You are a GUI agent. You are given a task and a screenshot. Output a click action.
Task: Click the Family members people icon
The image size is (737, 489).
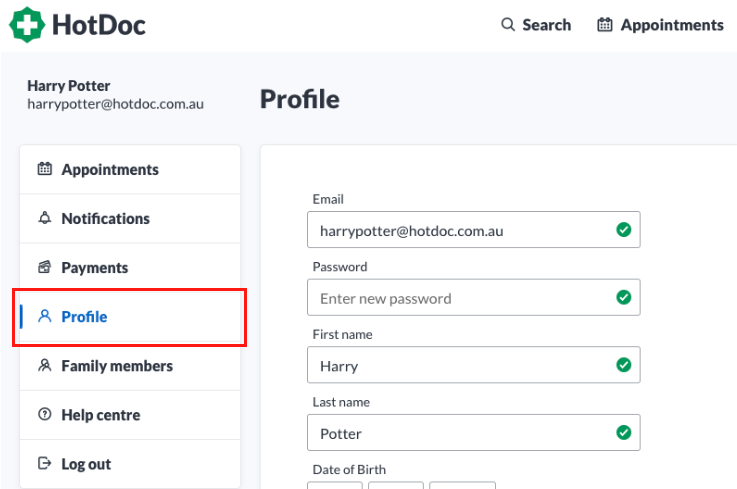click(45, 365)
